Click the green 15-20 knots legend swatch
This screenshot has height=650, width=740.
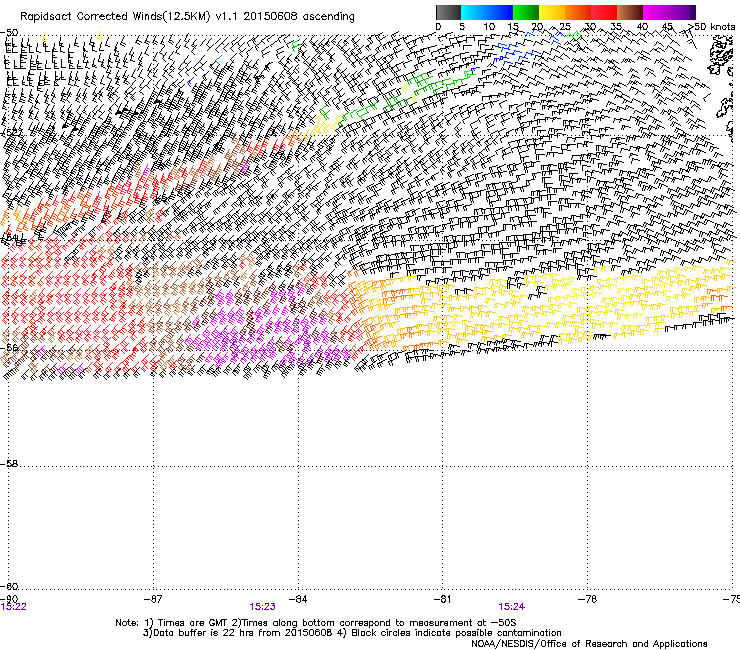[x=526, y=12]
